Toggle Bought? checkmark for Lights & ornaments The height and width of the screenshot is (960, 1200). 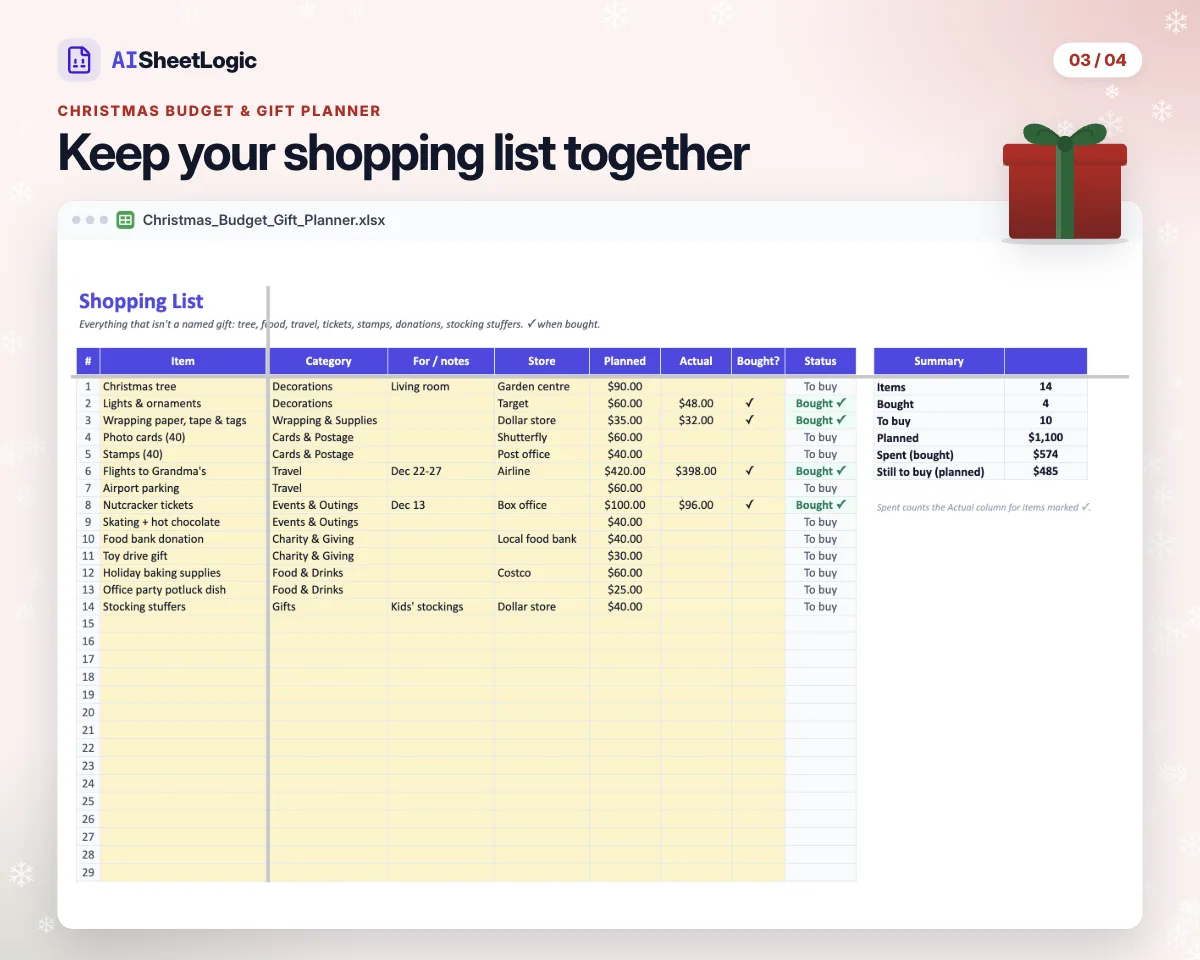[749, 403]
